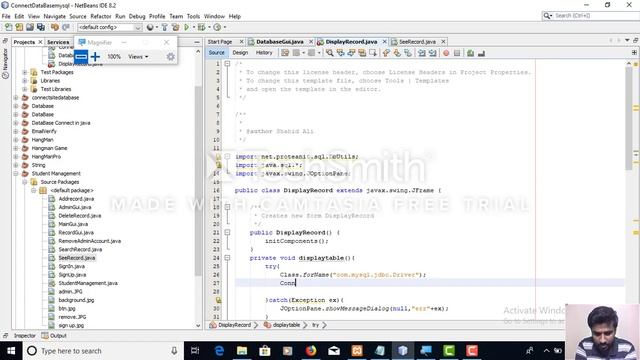Click the Projects panel vertical scrollbar
Screen dimensions: 640x360
click(198, 180)
